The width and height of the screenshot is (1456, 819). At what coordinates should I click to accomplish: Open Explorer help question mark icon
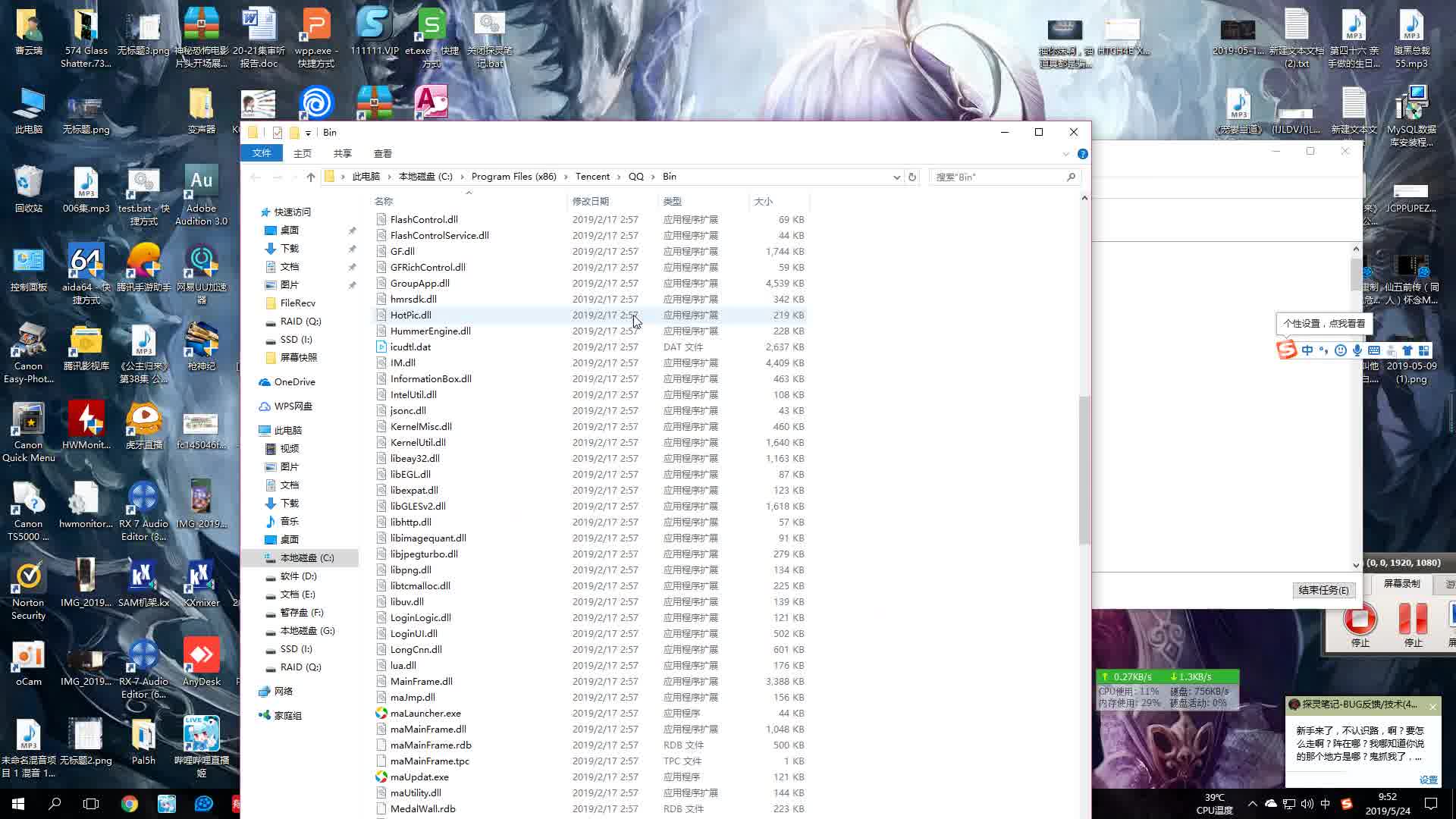(x=1083, y=153)
